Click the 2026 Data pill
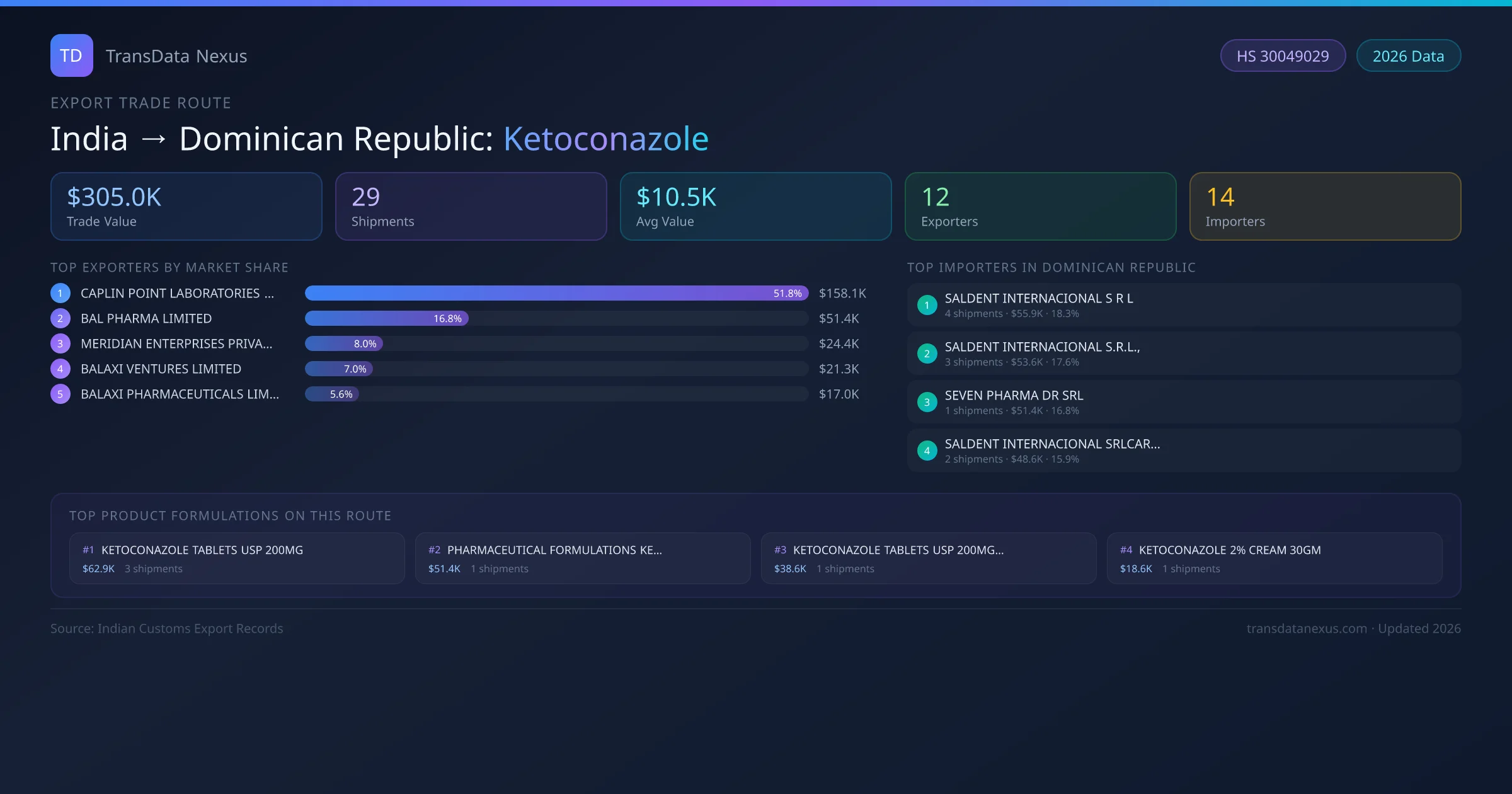1512x794 pixels. (x=1408, y=56)
